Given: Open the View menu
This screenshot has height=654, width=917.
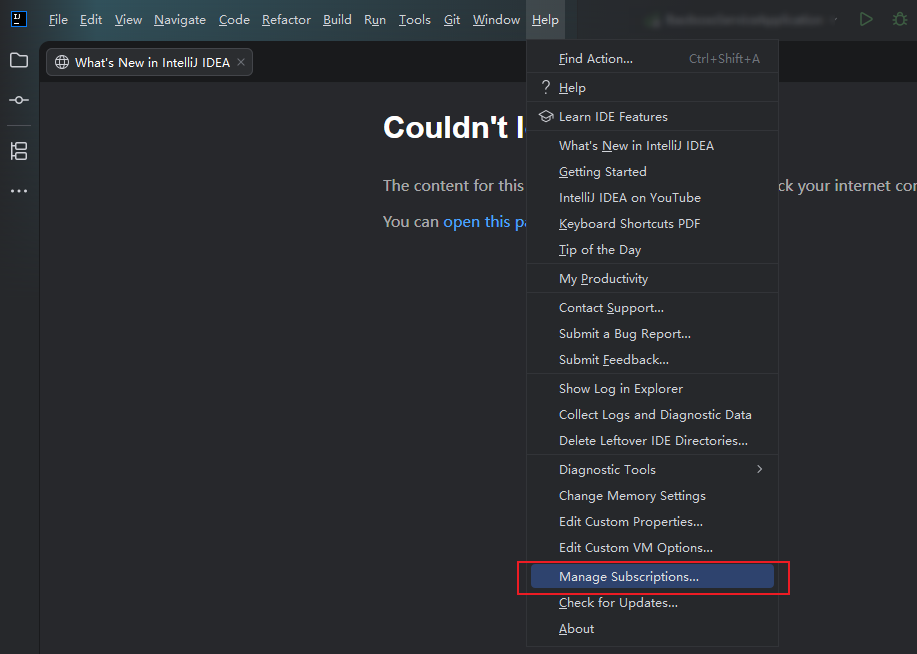Looking at the screenshot, I should pos(128,20).
